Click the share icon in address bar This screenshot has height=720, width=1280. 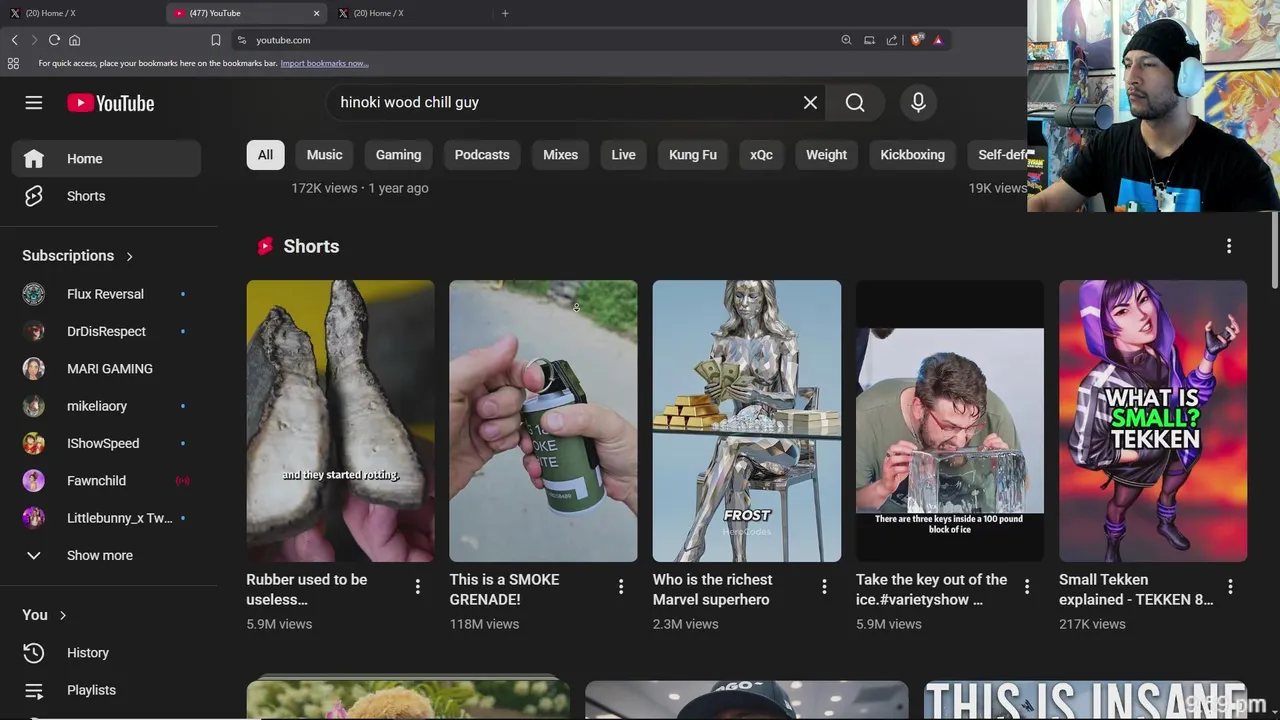[x=892, y=40]
